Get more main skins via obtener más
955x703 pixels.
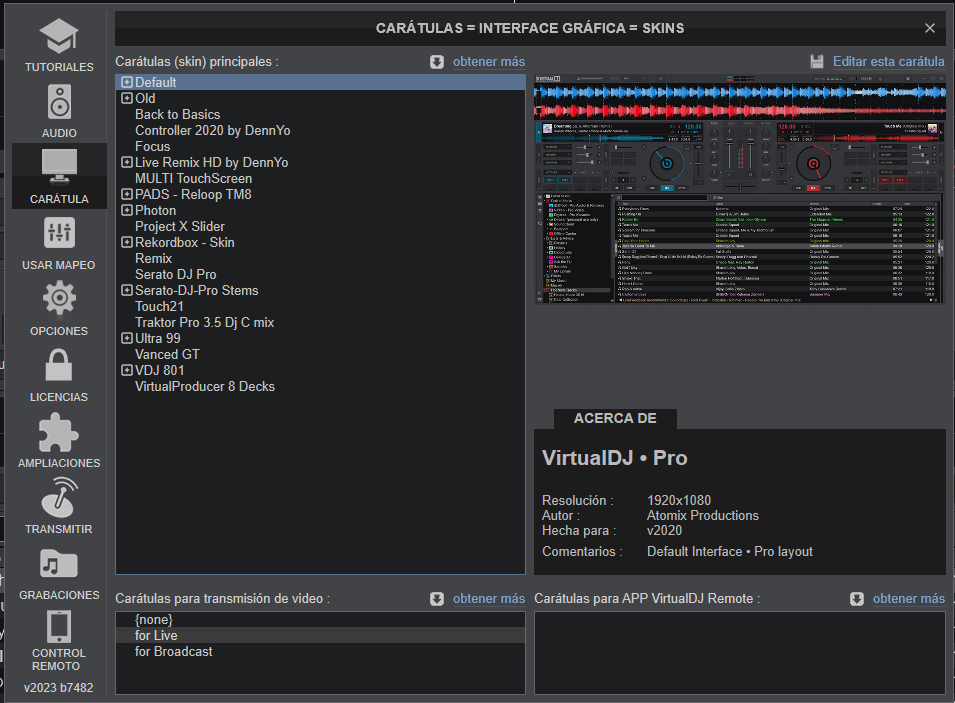[488, 62]
